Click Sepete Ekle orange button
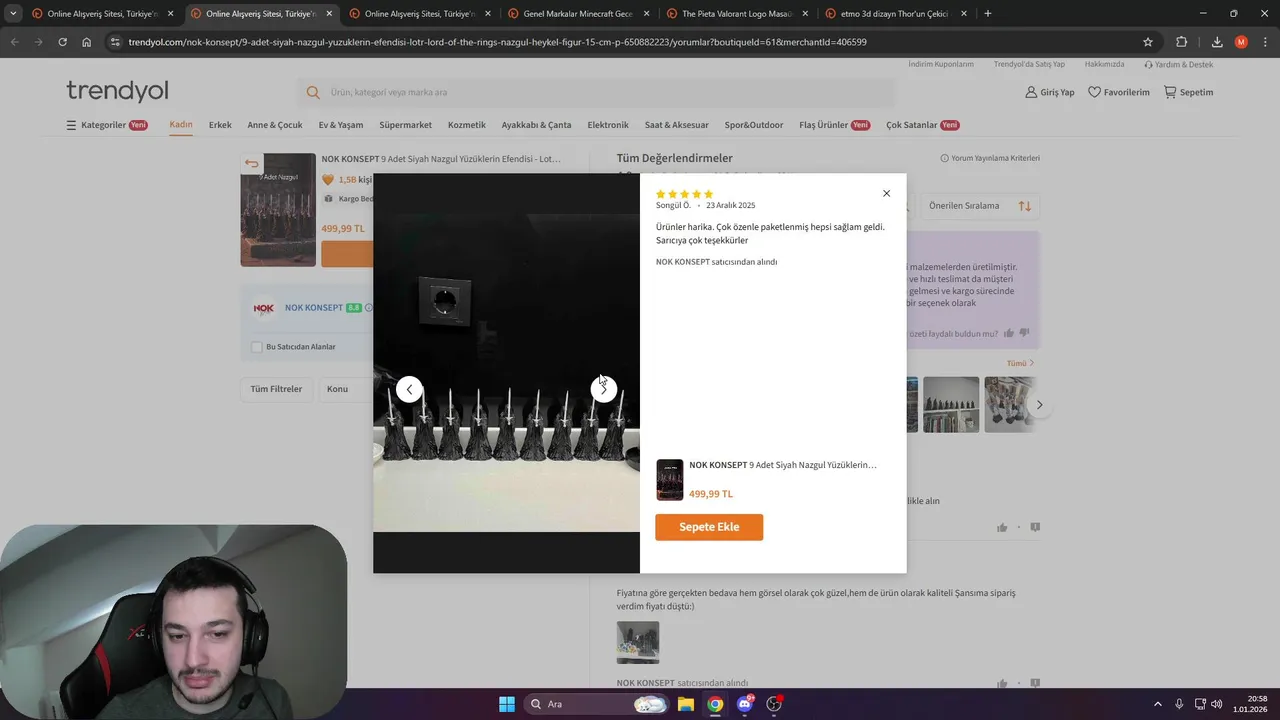The width and height of the screenshot is (1280, 720). 709,527
